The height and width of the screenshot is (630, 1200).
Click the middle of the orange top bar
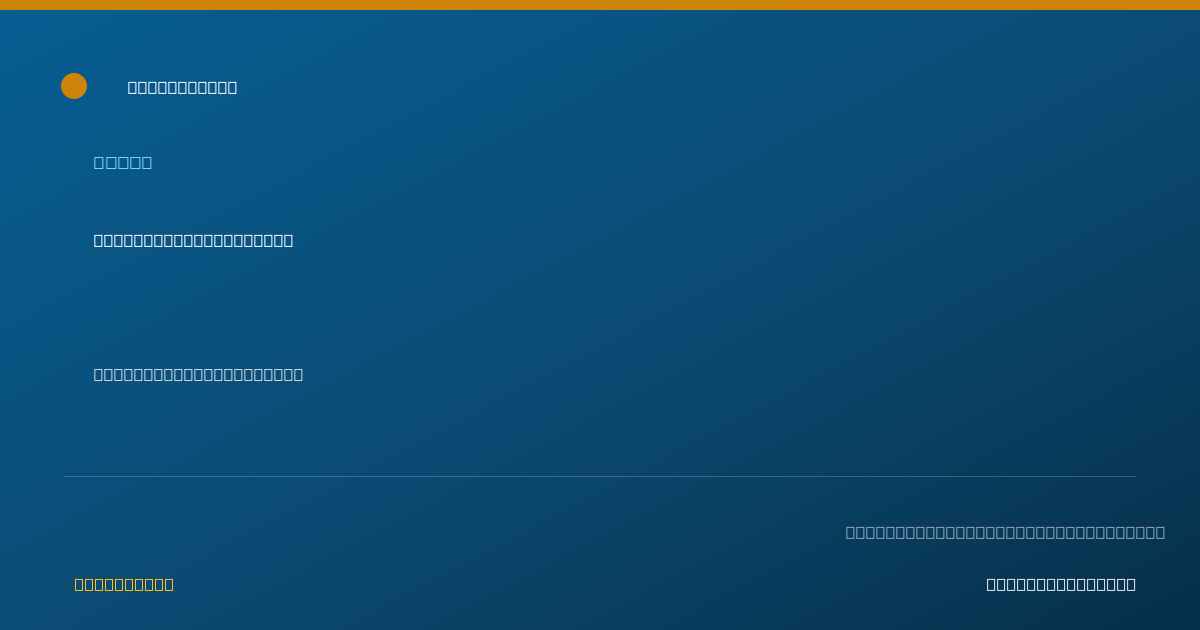[600, 5]
